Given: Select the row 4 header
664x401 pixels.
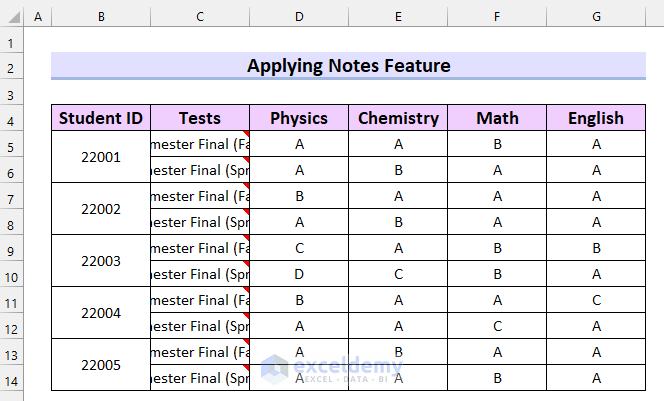Looking at the screenshot, I should [x=12, y=118].
